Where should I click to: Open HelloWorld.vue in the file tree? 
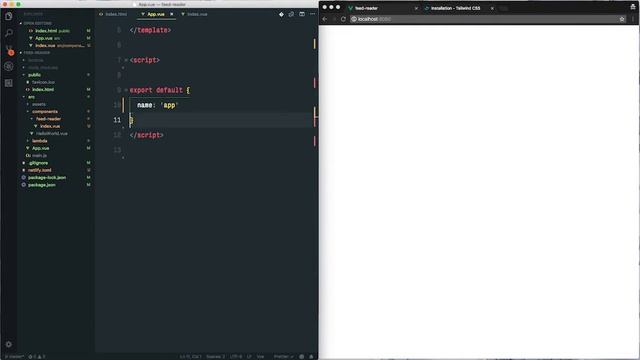(51, 133)
